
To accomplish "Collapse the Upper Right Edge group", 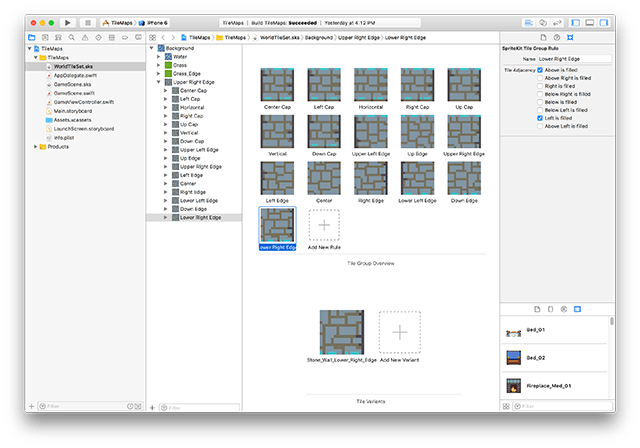I will [158, 81].
